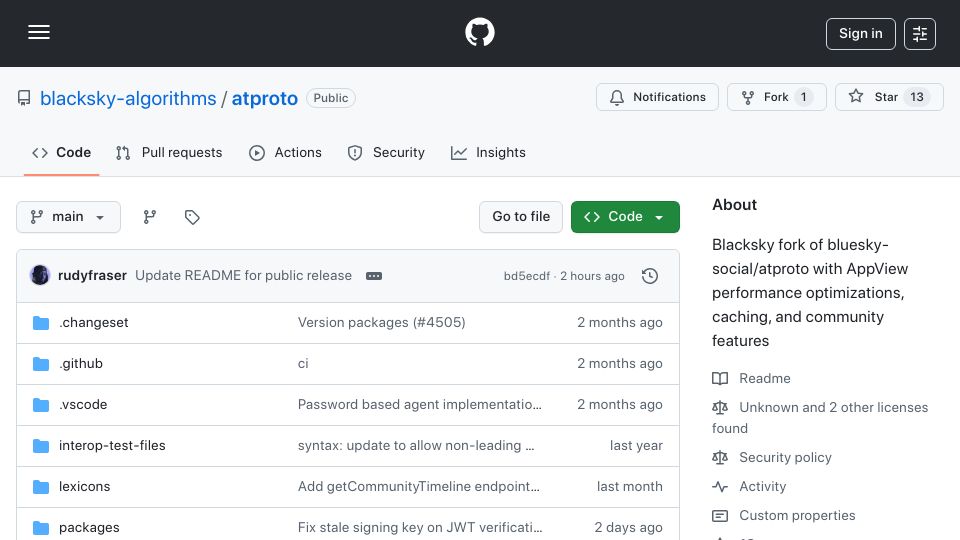Viewport: 960px width, 540px height.
Task: Open appearance settings slider icon button
Action: pyautogui.click(x=920, y=34)
